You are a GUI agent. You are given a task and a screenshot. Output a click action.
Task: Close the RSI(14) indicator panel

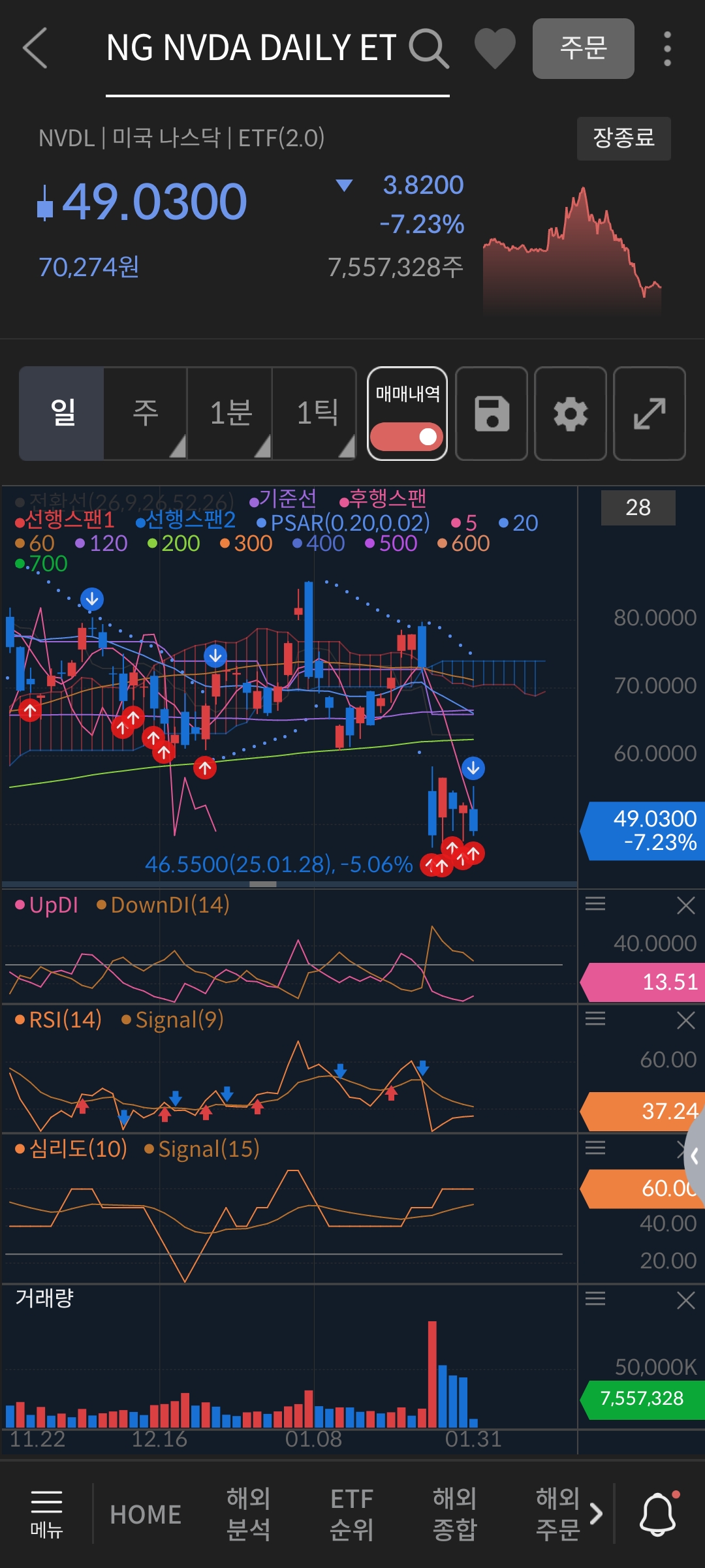[685, 1020]
